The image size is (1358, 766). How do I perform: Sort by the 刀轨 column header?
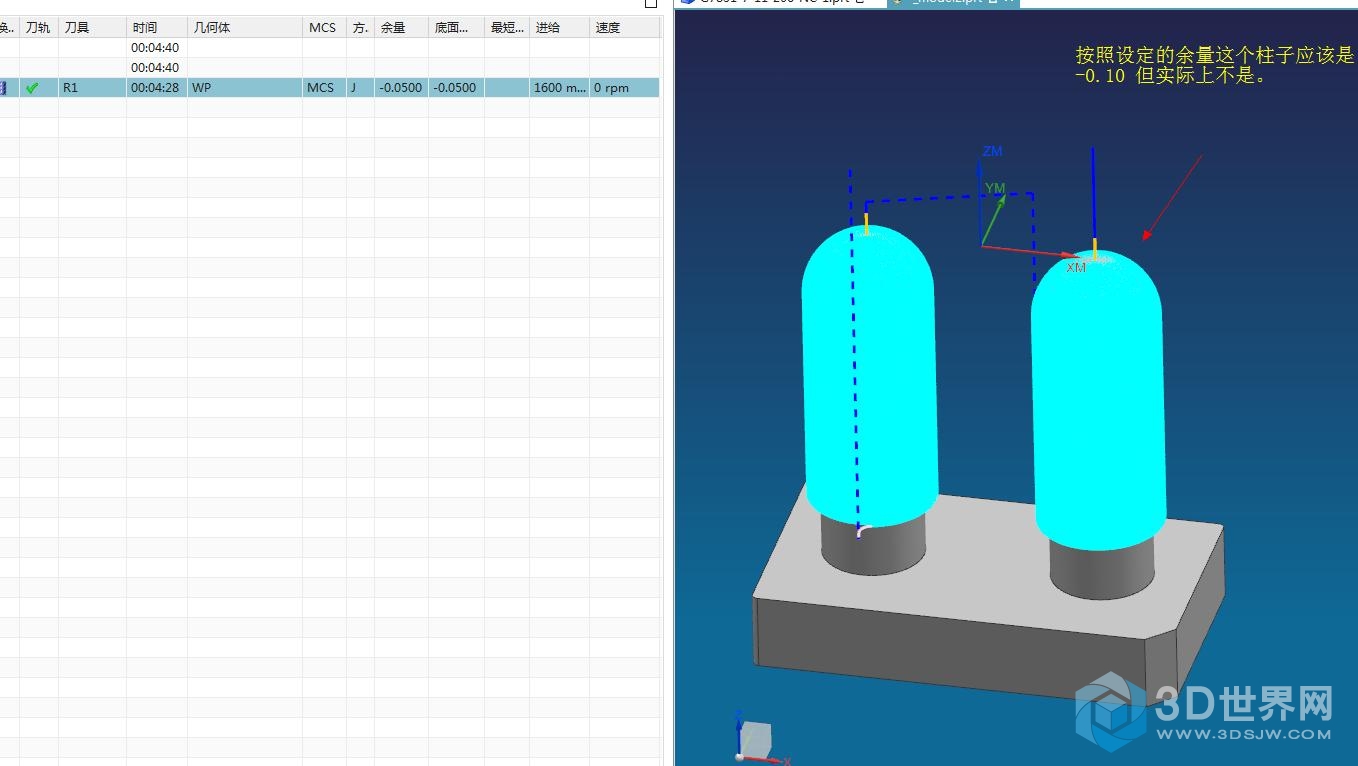(x=38, y=28)
